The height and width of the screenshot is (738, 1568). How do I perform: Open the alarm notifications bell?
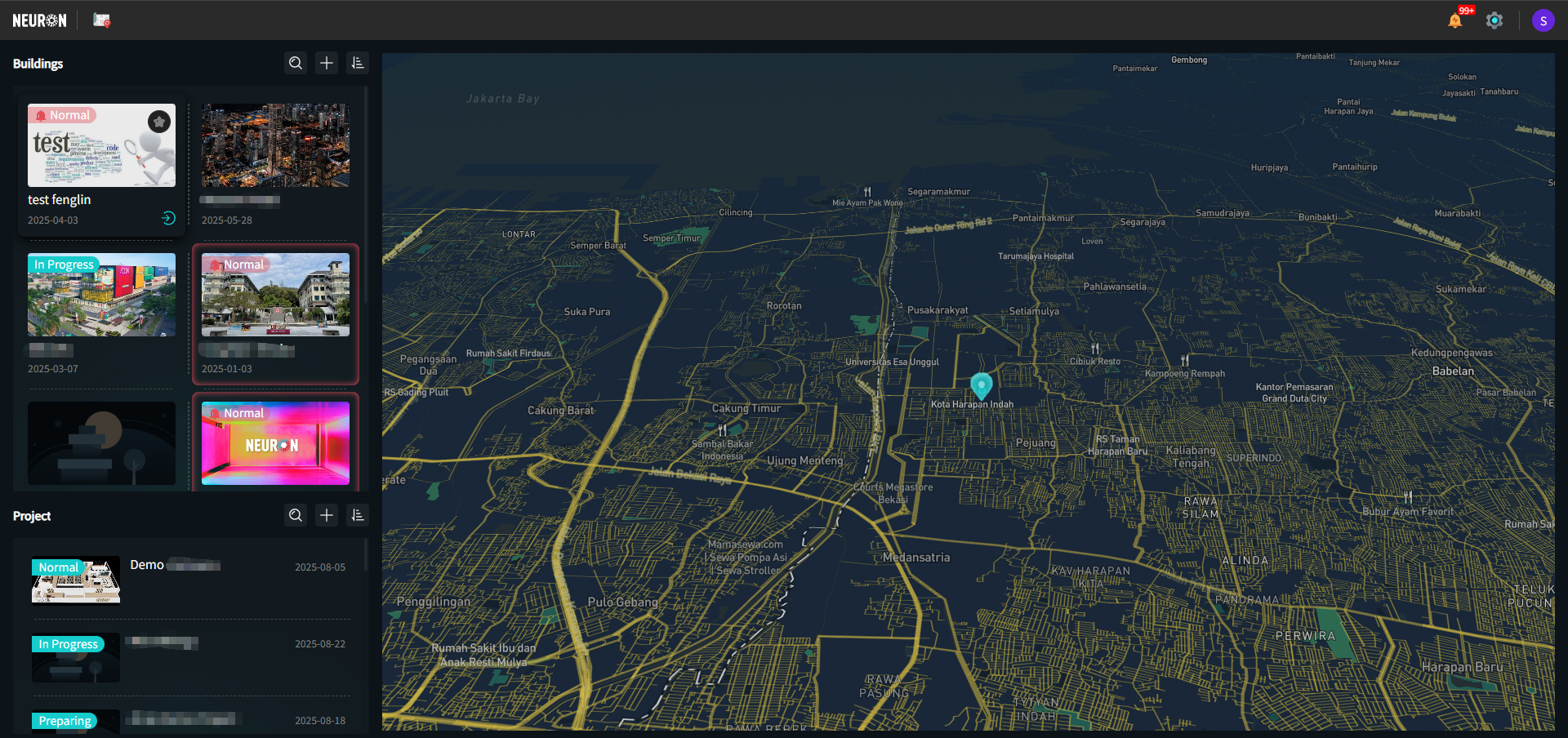pos(1454,20)
